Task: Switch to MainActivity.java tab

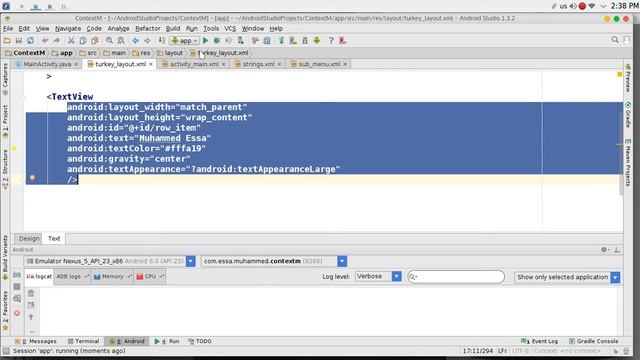Action: pos(47,64)
